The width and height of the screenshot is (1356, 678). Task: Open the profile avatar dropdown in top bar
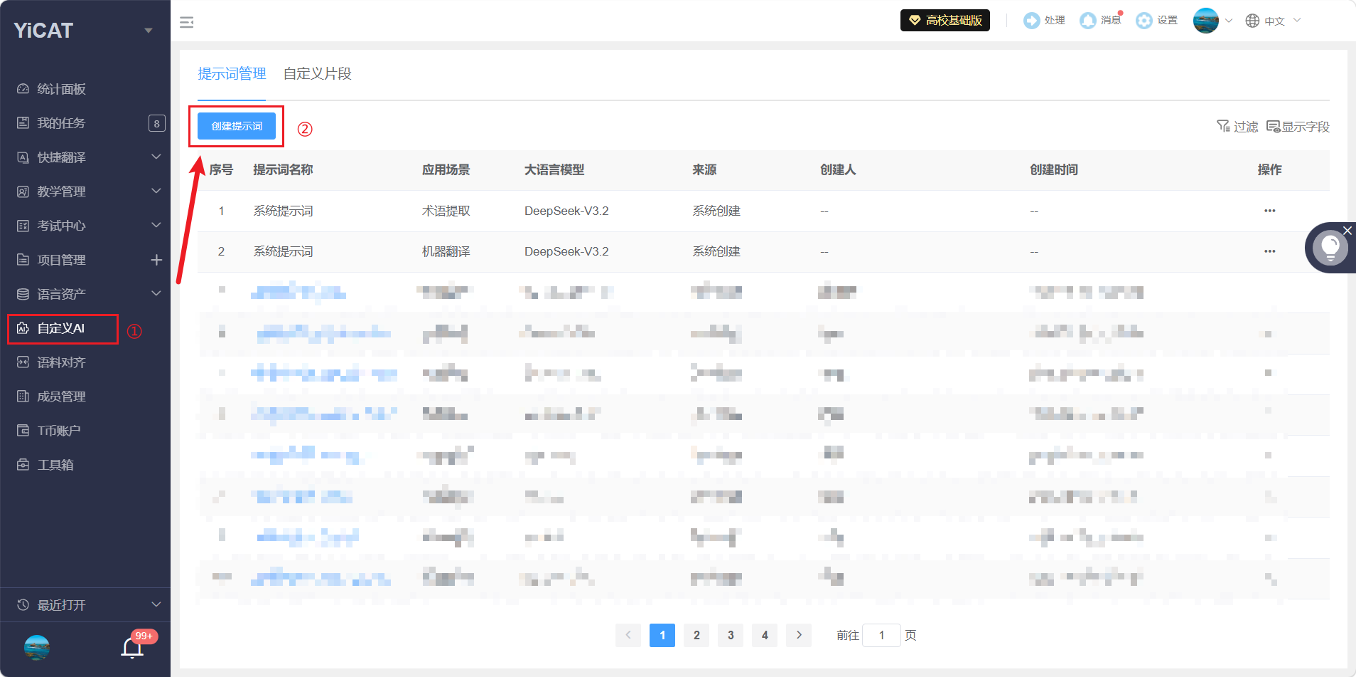click(1212, 20)
